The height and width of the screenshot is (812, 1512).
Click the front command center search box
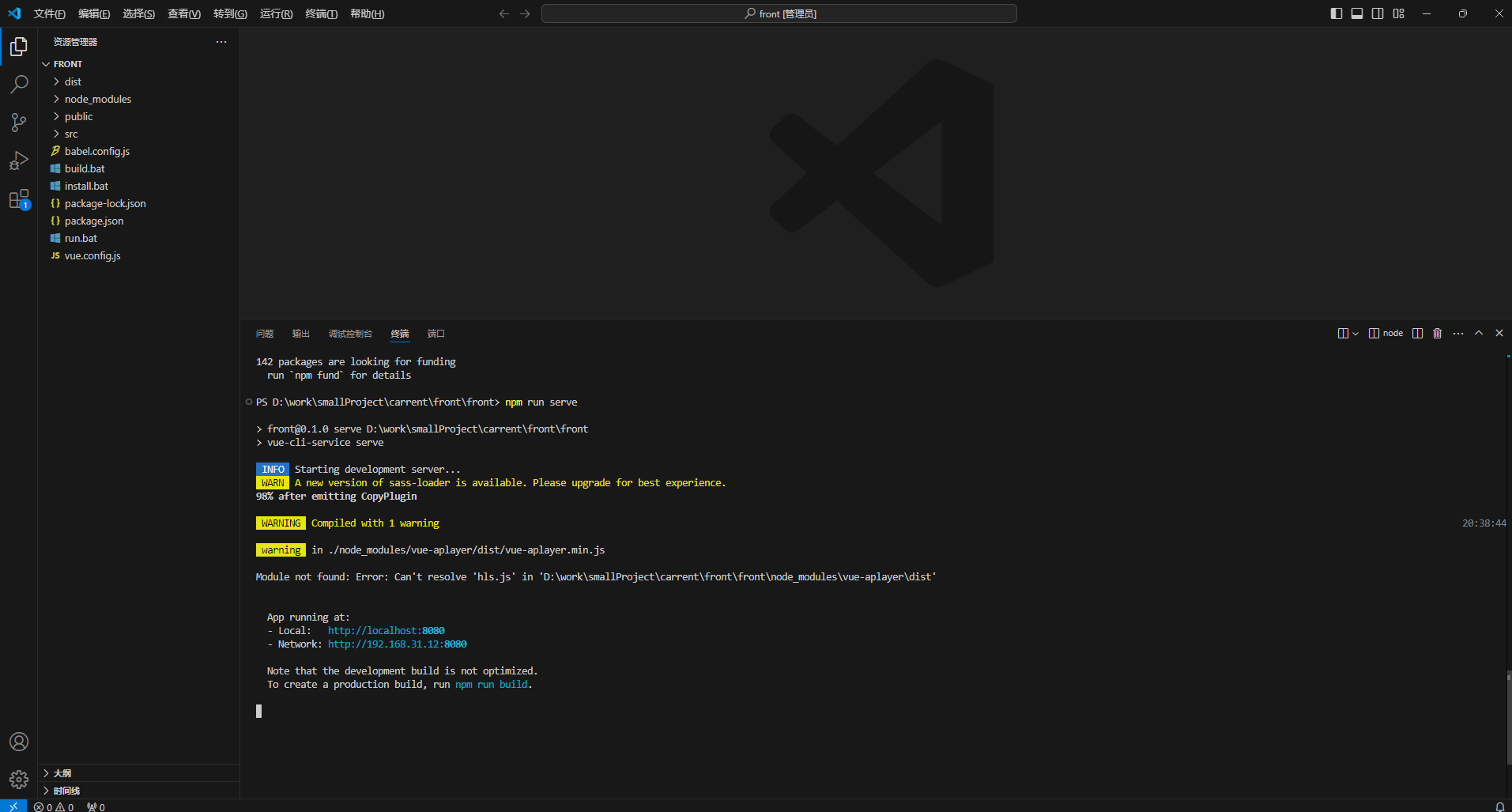click(x=779, y=13)
